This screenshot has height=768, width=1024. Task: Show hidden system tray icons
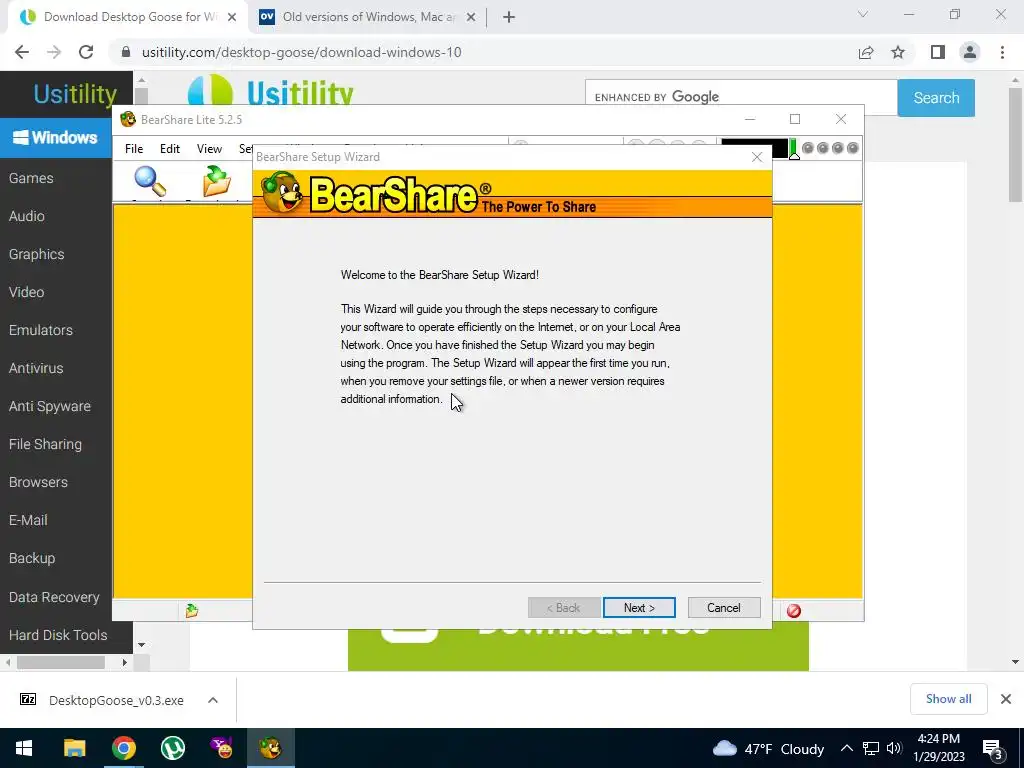pyautogui.click(x=846, y=748)
